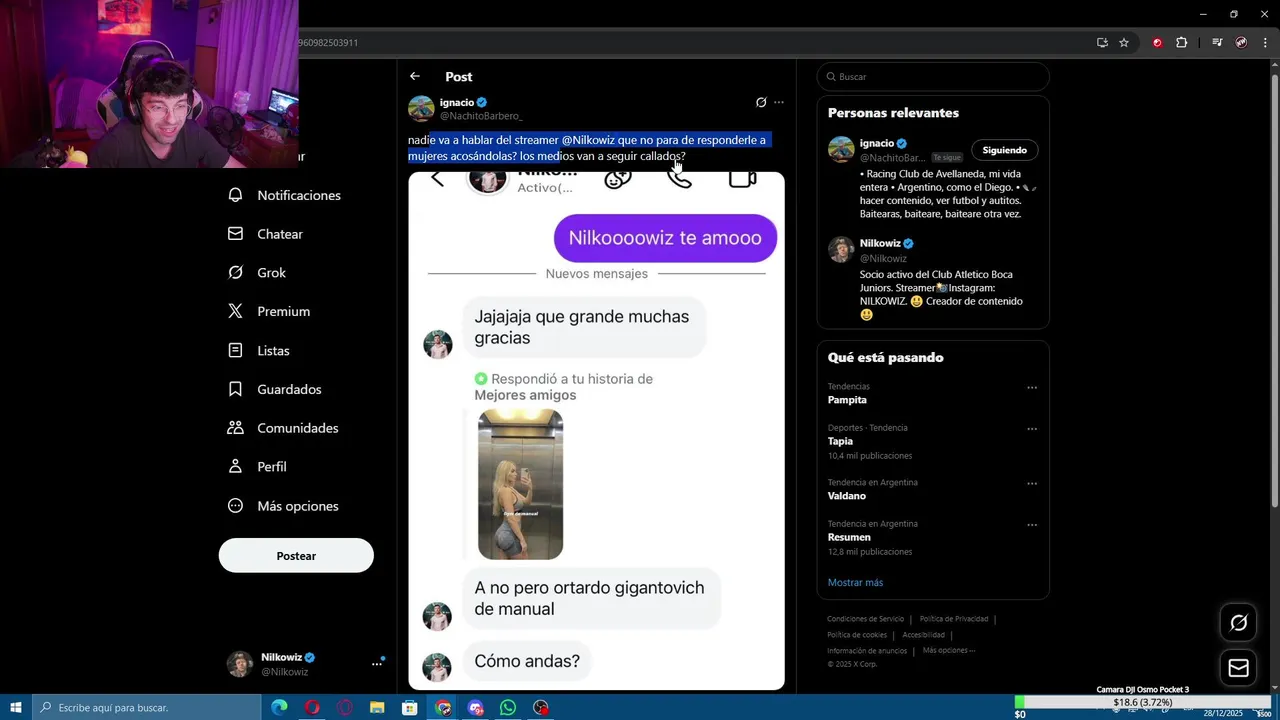The height and width of the screenshot is (720, 1280).
Task: Open Accesibilidad footer link
Action: (x=923, y=635)
